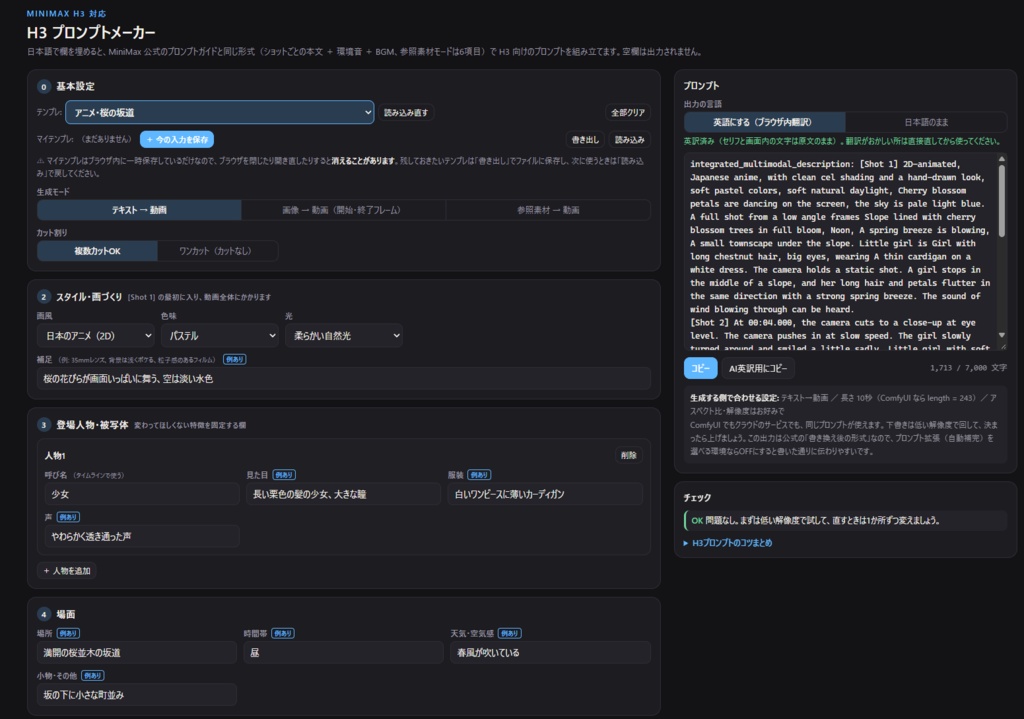This screenshot has height=719, width=1024.
Task: Select the 画像→動画 generation mode
Action: (x=344, y=210)
